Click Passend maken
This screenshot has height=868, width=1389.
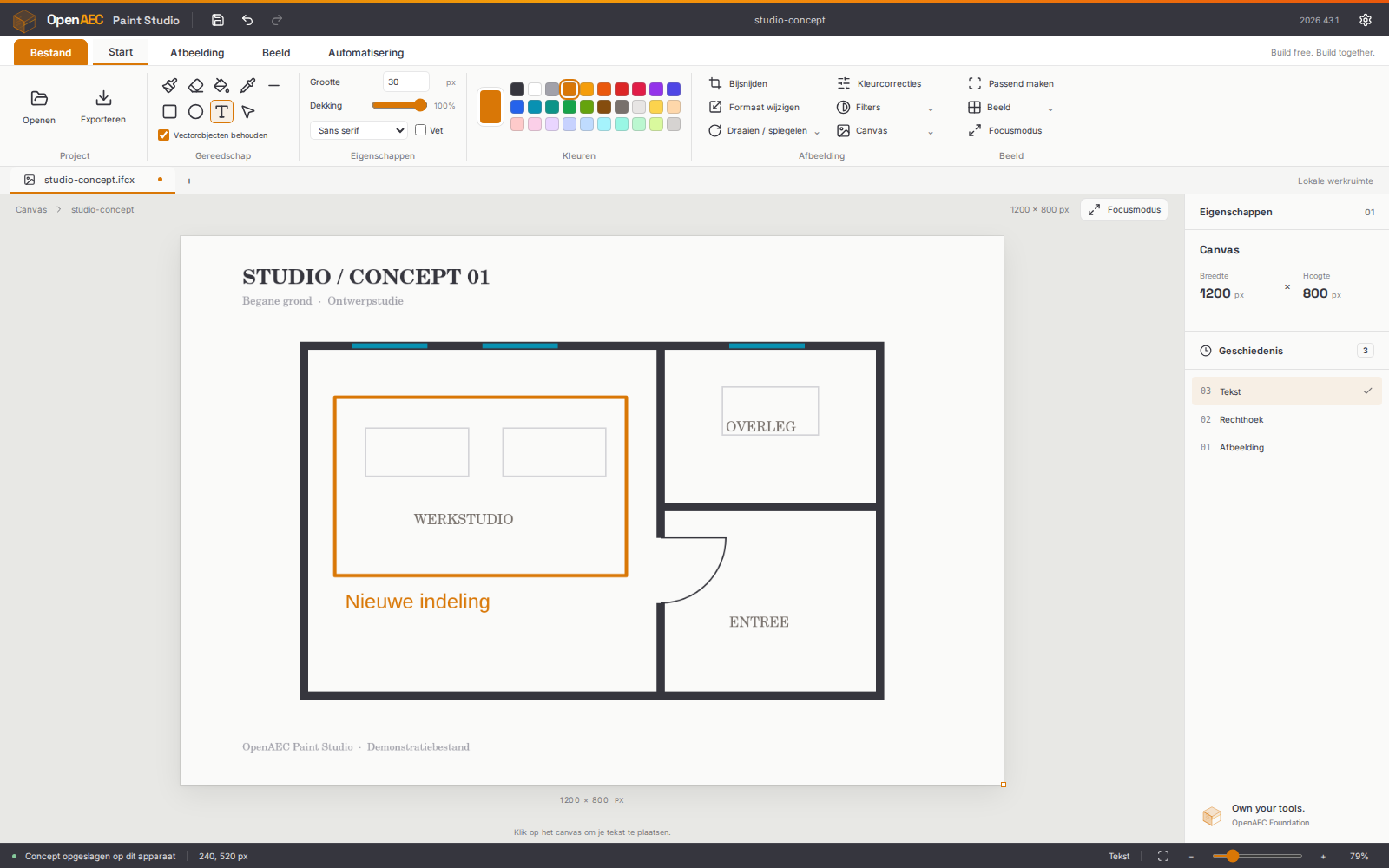1011,84
